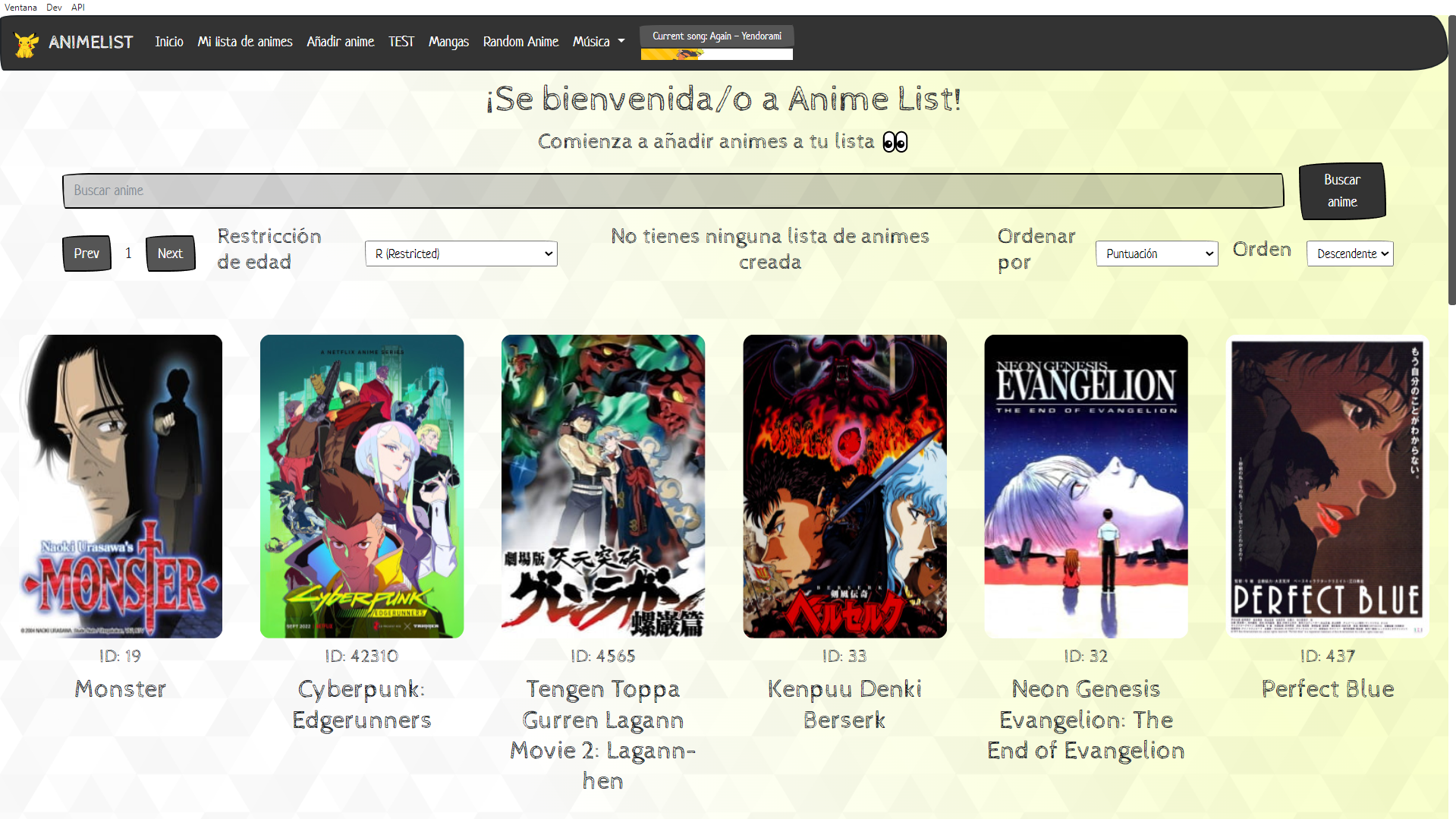Viewport: 1456px width, 819px height.
Task: Click the Pikachu logo icon
Action: coord(27,43)
